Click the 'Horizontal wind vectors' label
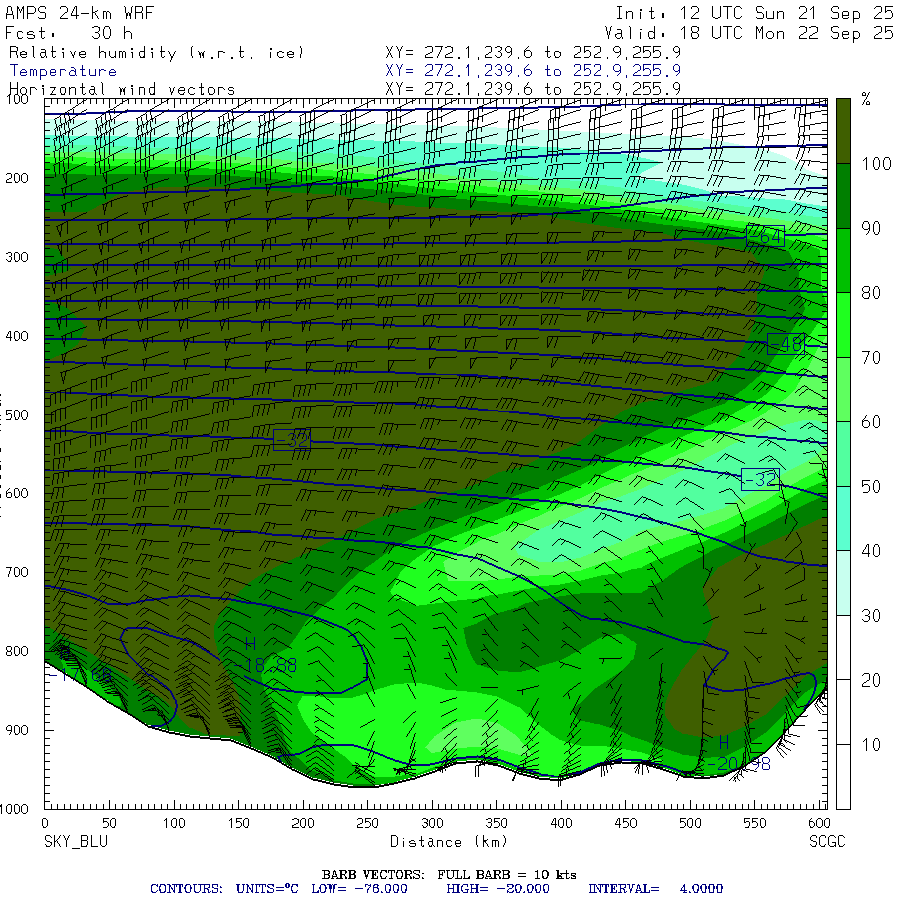 122,90
